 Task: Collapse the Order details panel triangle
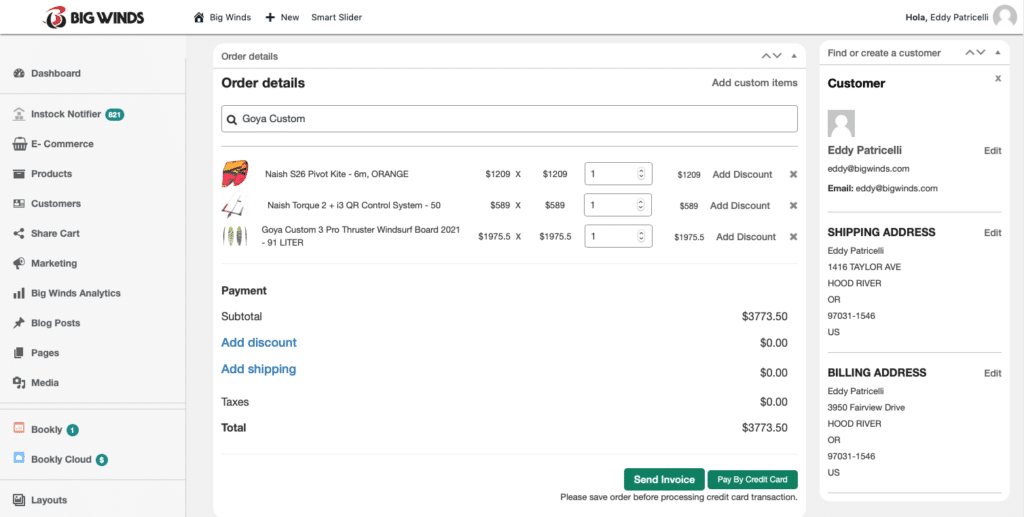click(x=794, y=57)
